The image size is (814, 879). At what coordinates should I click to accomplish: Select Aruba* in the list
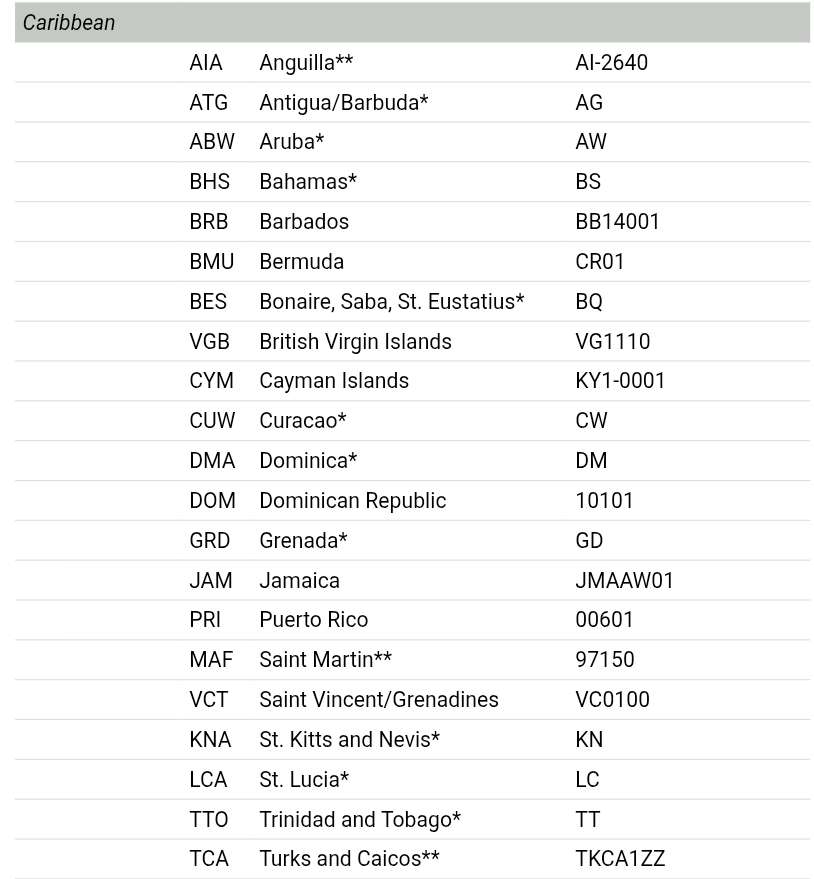pos(291,142)
